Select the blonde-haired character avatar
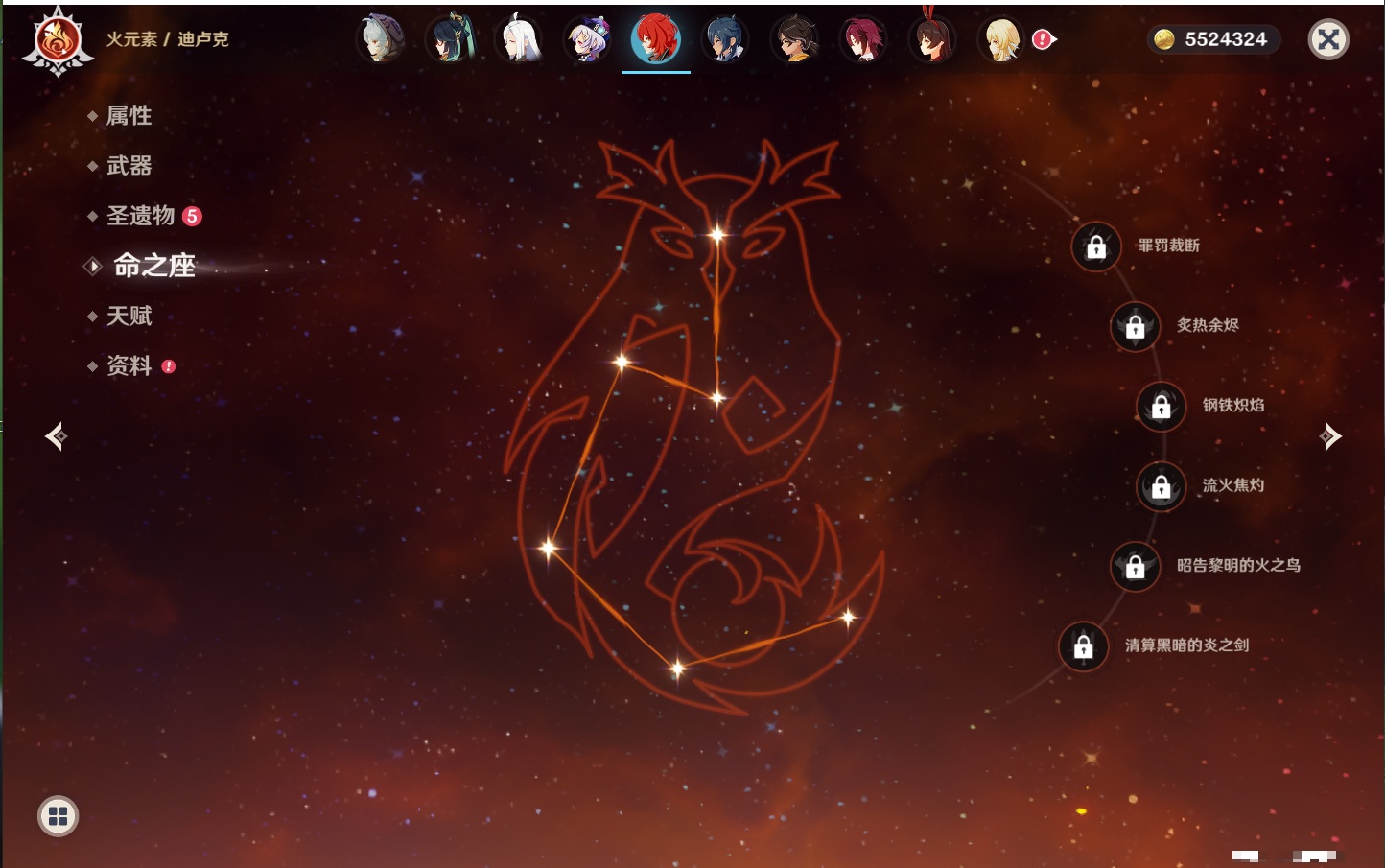Image resolution: width=1385 pixels, height=868 pixels. click(x=1001, y=39)
